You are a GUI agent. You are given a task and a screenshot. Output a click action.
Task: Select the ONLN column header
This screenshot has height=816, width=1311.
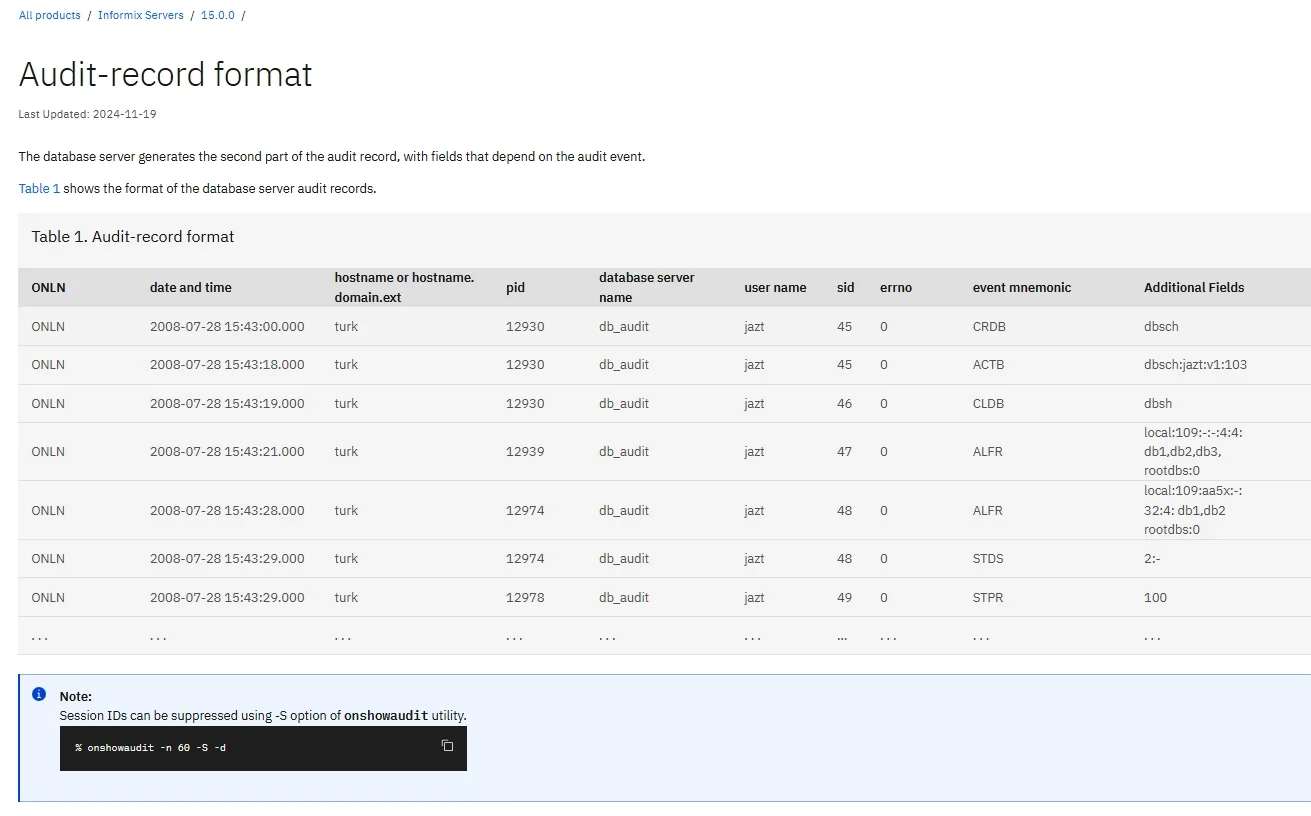pyautogui.click(x=48, y=287)
